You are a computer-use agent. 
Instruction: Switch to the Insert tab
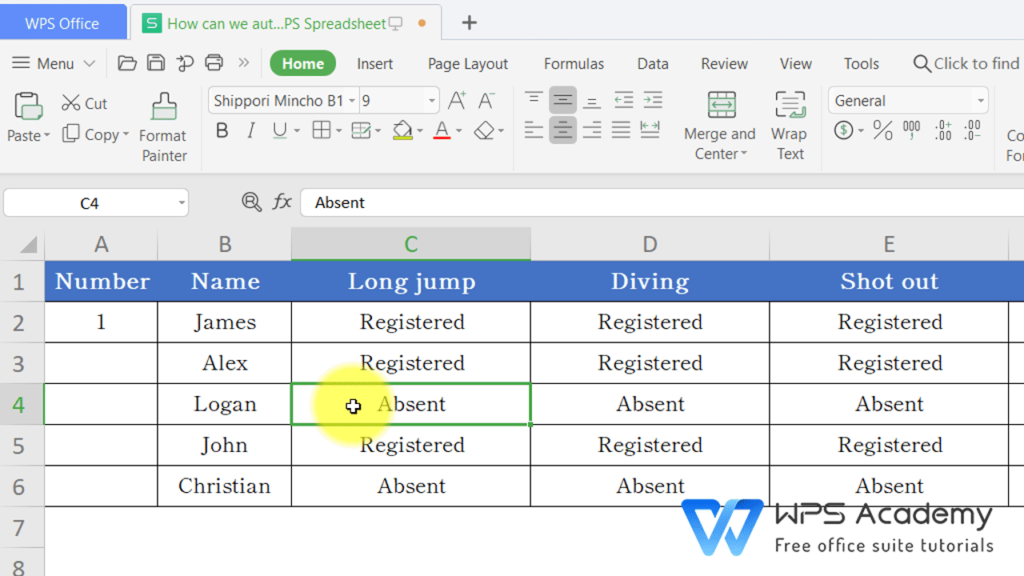click(375, 63)
